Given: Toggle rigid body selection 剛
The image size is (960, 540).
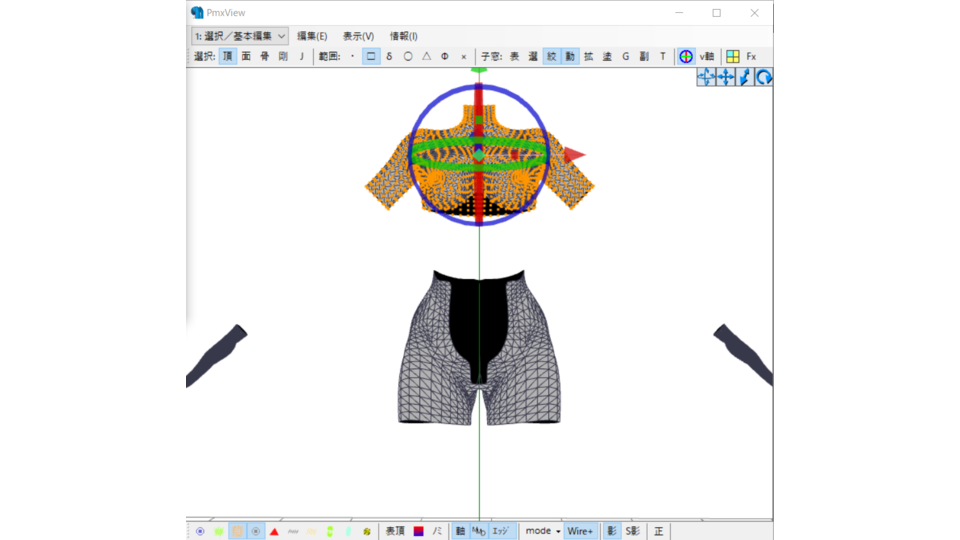Looking at the screenshot, I should click(x=283, y=56).
